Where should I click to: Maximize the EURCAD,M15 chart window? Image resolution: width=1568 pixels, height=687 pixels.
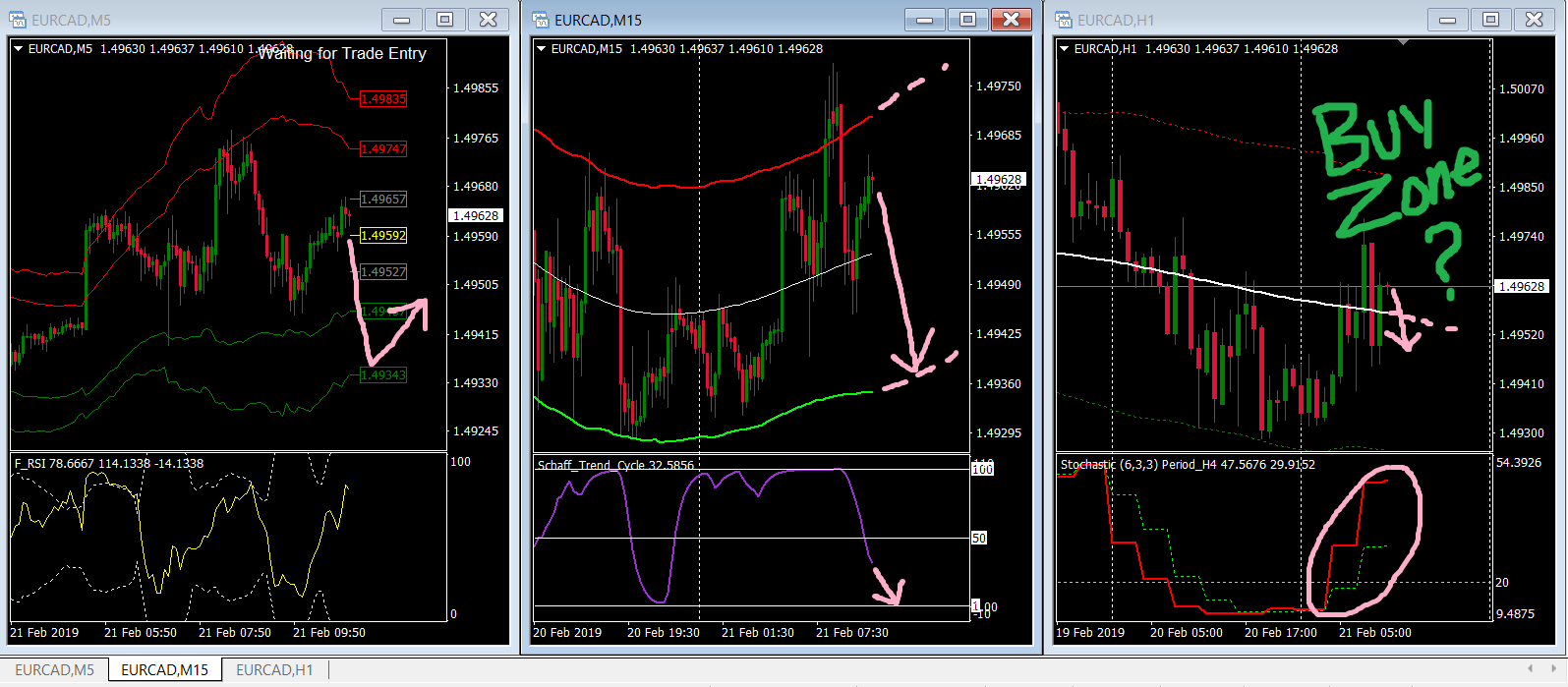click(968, 20)
